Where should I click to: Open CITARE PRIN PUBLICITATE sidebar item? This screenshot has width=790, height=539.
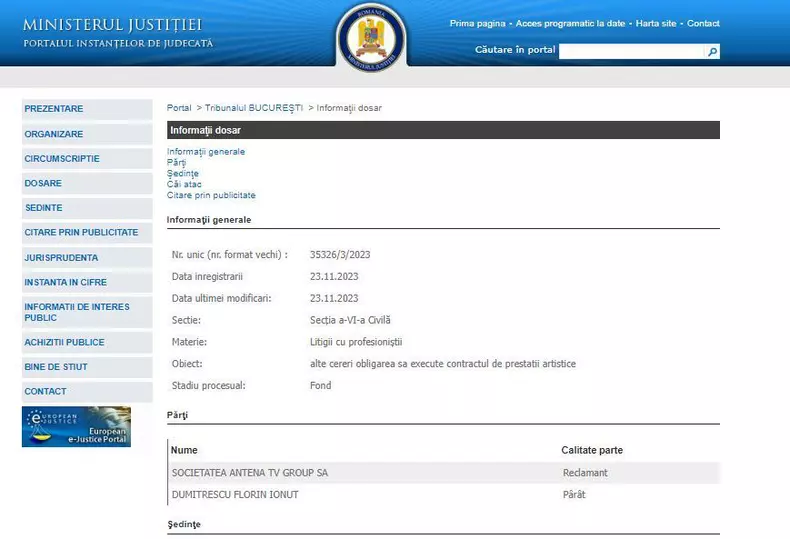(x=87, y=233)
